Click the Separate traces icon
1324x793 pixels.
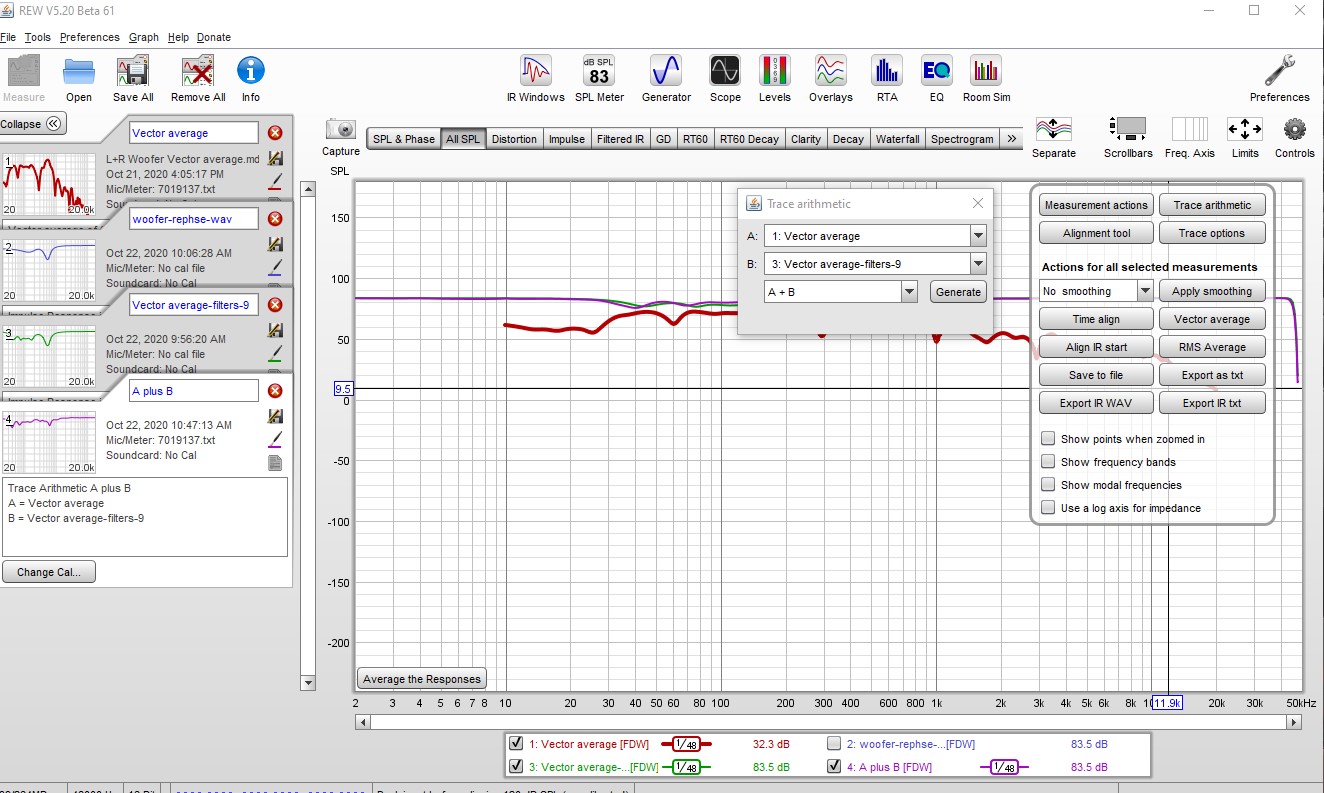(x=1054, y=130)
